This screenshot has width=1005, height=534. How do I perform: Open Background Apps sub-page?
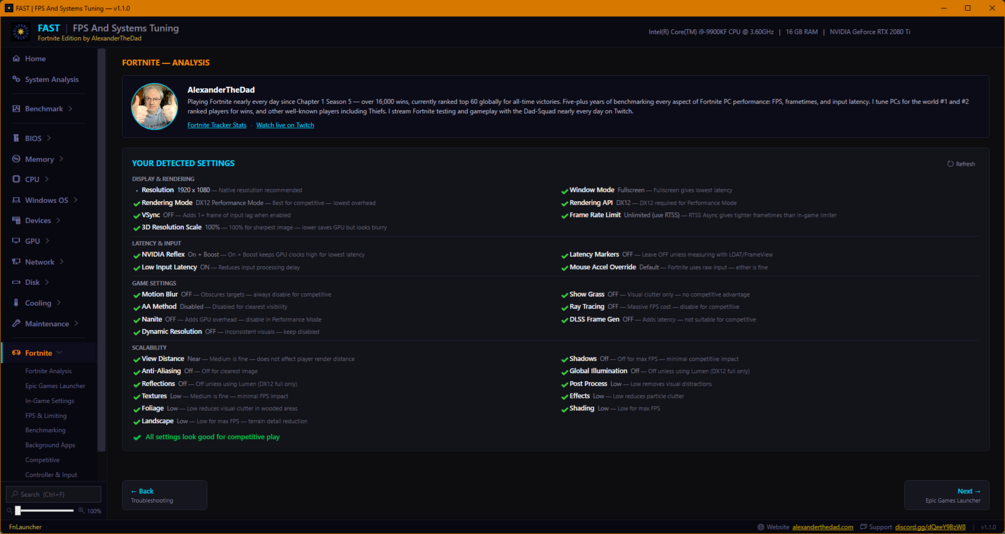(x=50, y=445)
